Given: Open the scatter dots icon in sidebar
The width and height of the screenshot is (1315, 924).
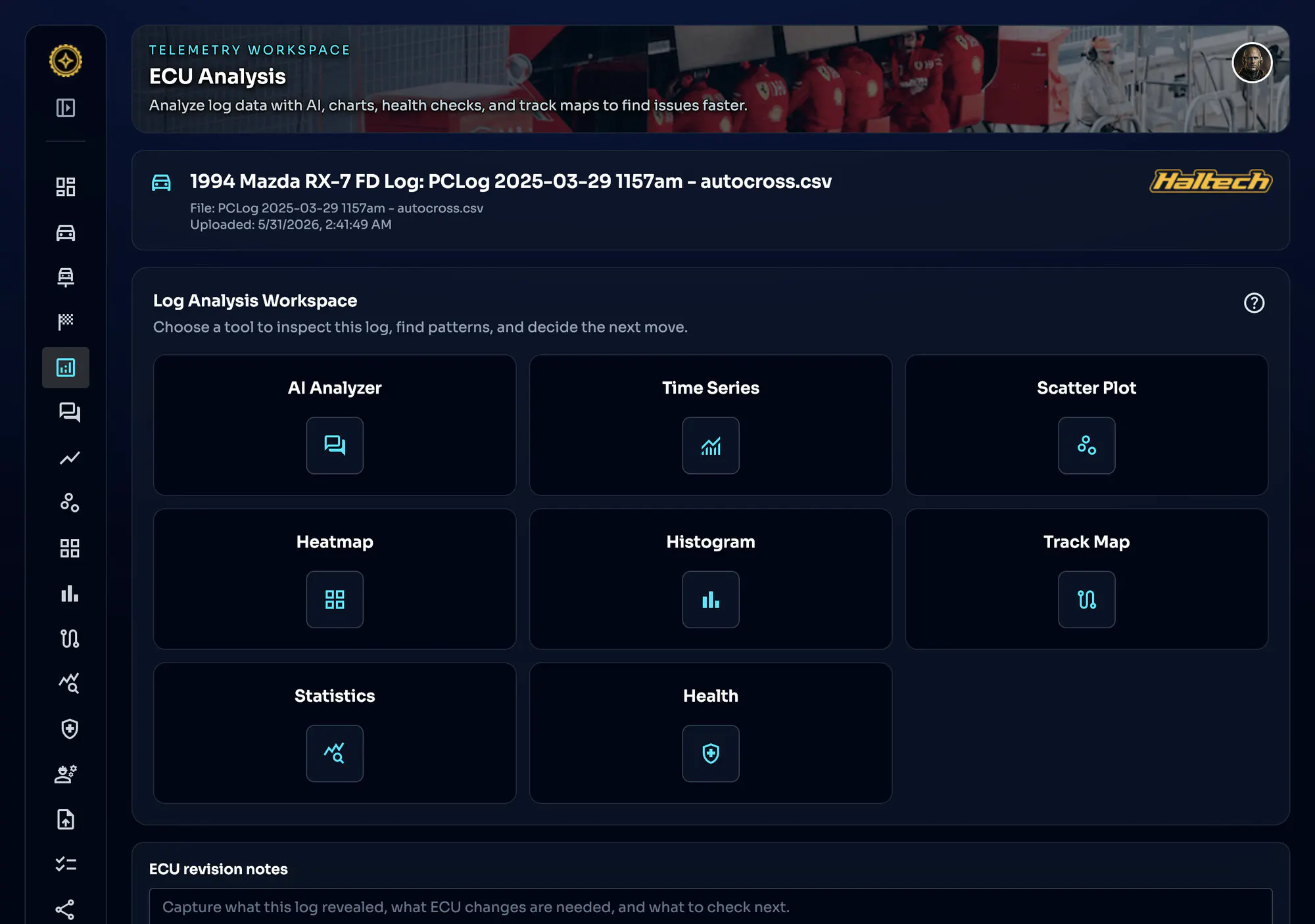Looking at the screenshot, I should coord(70,503).
